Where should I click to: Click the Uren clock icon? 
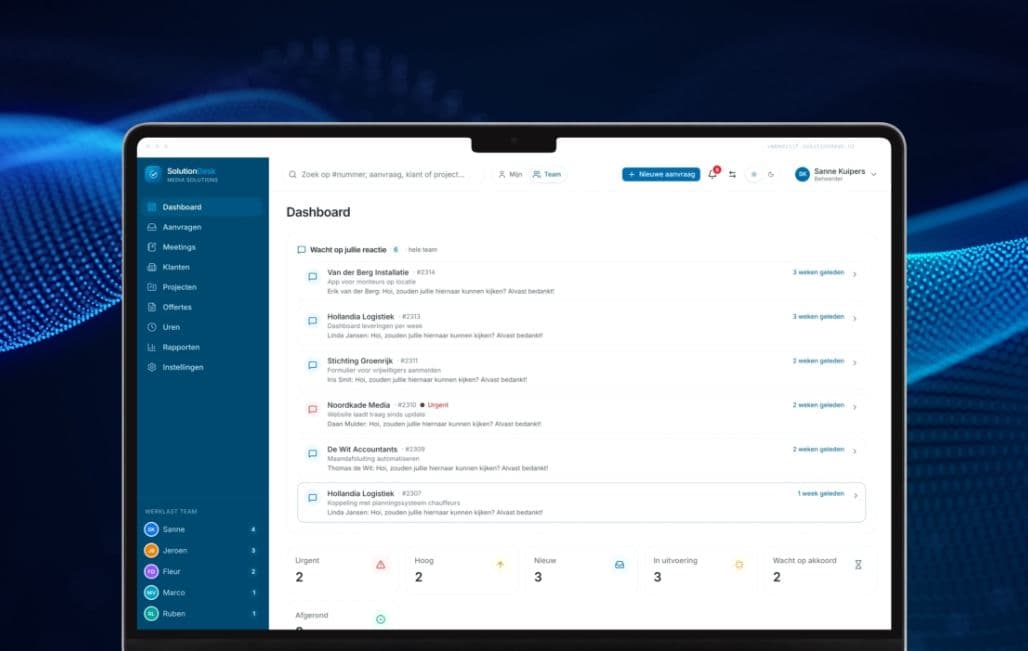tap(151, 327)
